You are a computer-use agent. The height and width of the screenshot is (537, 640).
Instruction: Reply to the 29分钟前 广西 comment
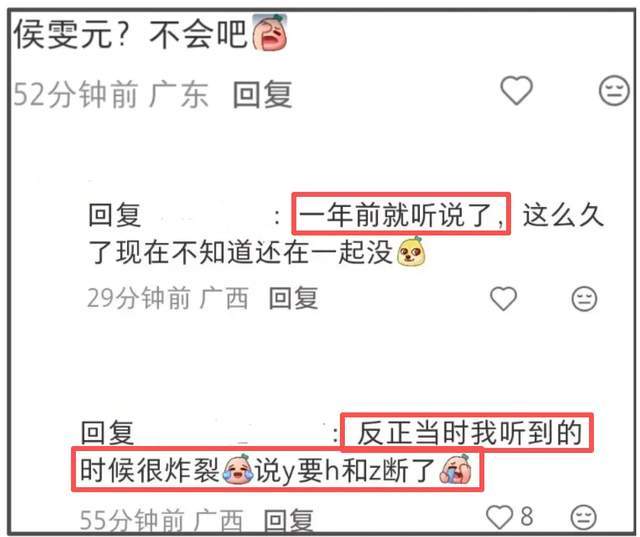click(293, 298)
